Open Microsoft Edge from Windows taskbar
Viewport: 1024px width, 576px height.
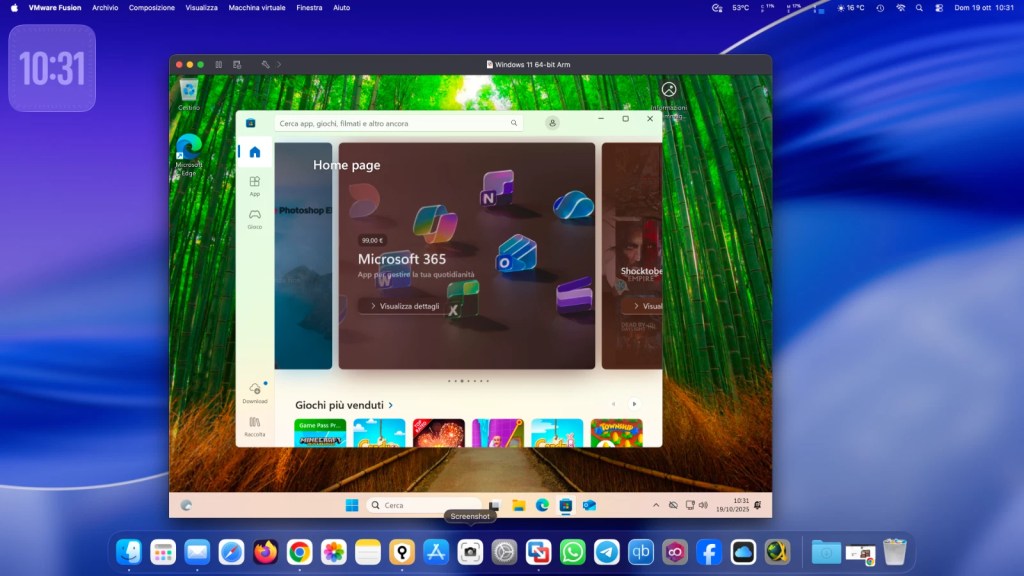point(542,505)
